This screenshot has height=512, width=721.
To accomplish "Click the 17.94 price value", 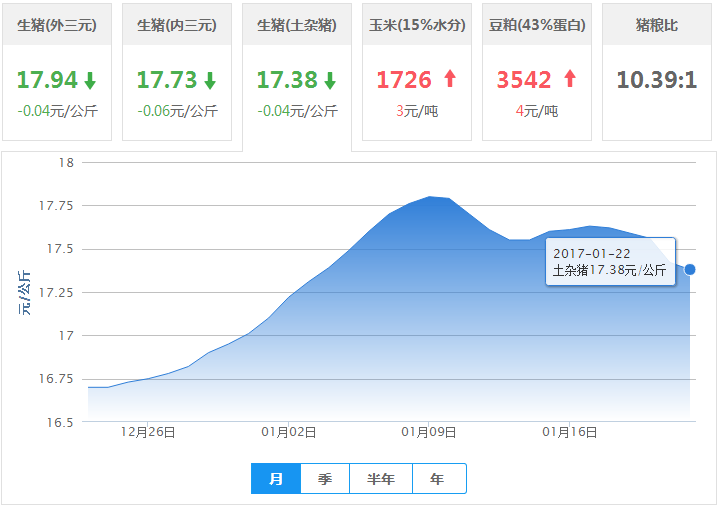I will click(47, 80).
